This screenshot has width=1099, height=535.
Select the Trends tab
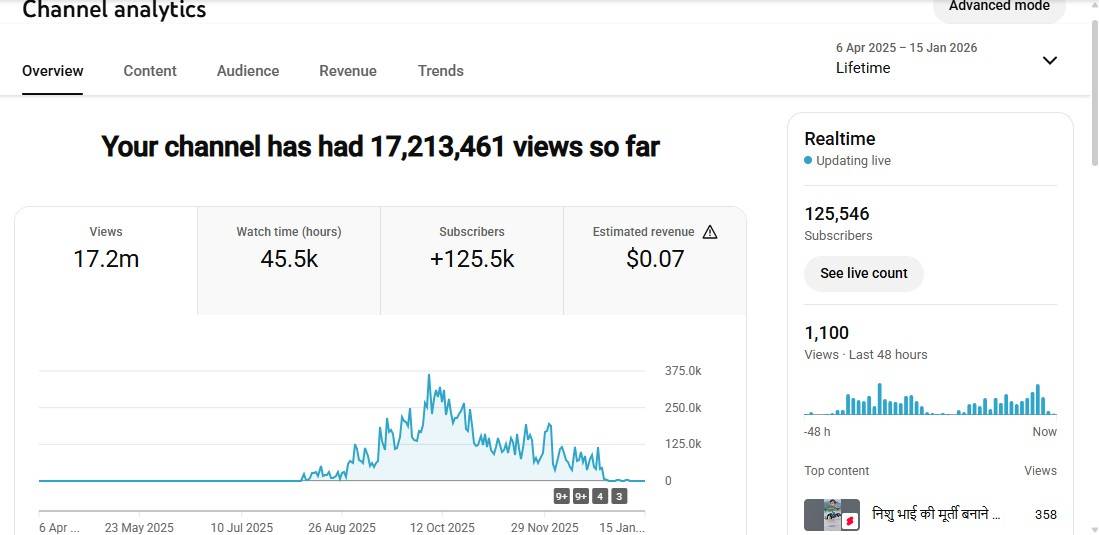(440, 71)
